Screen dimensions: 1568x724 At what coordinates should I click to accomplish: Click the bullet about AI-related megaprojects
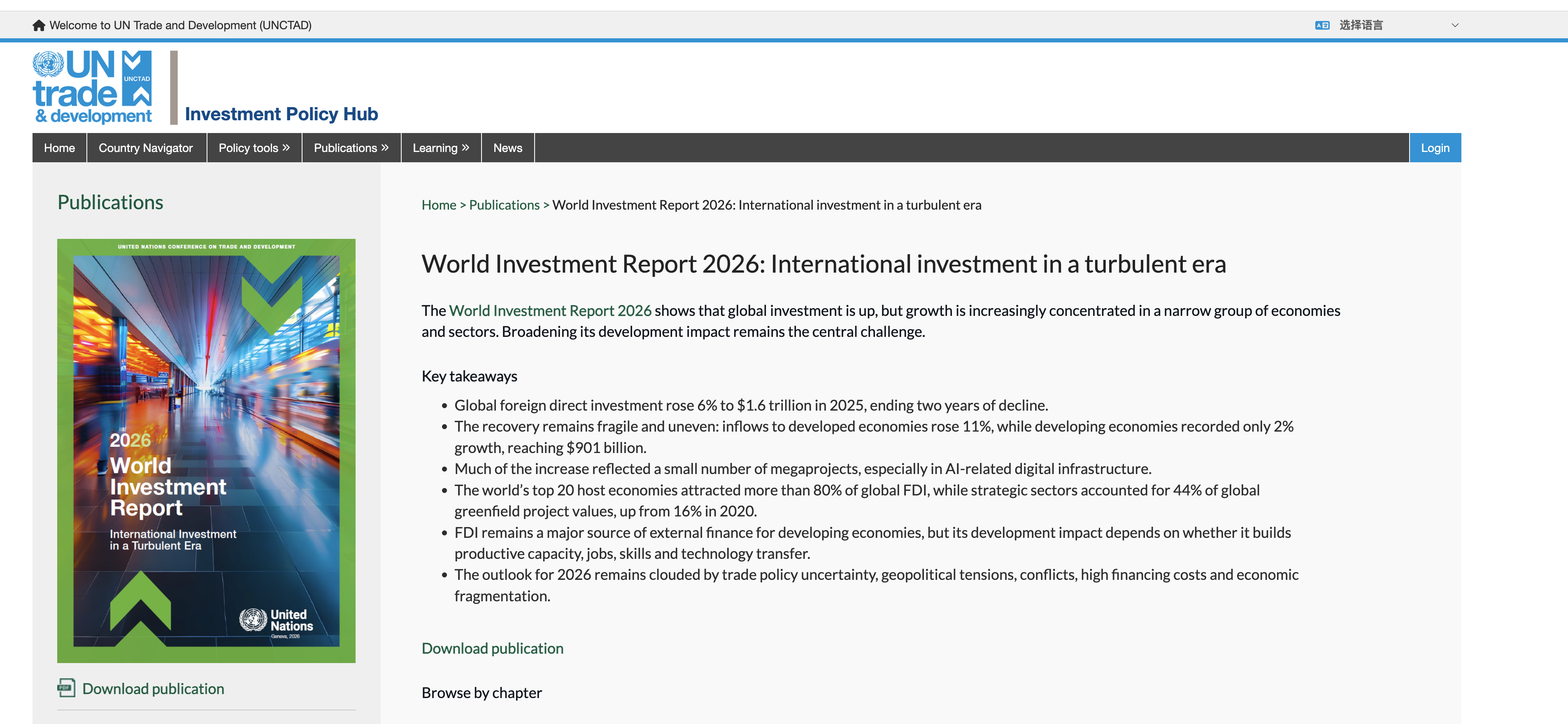click(803, 469)
